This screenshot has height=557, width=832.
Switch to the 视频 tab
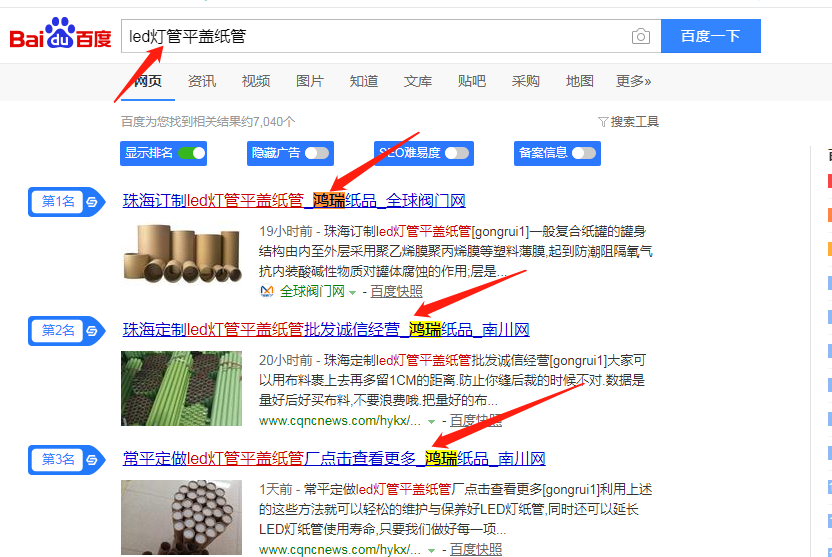pyautogui.click(x=256, y=81)
